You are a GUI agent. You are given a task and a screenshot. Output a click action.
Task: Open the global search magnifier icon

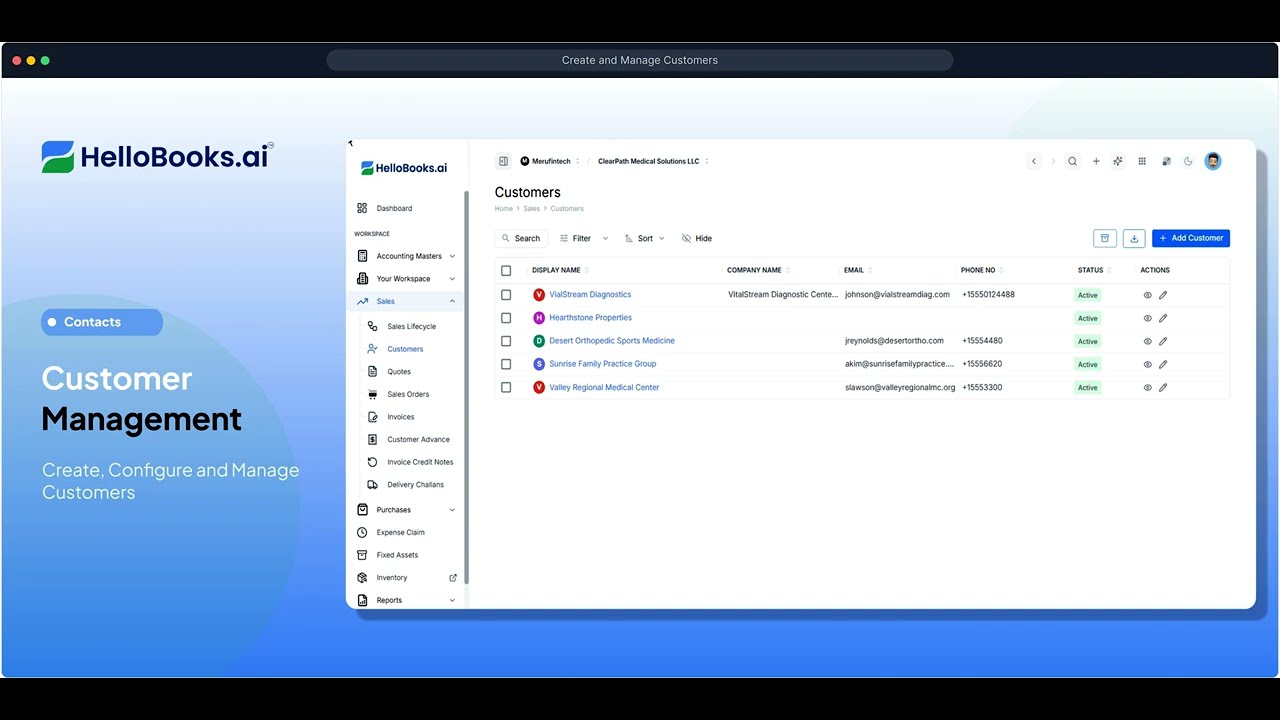pyautogui.click(x=1072, y=161)
